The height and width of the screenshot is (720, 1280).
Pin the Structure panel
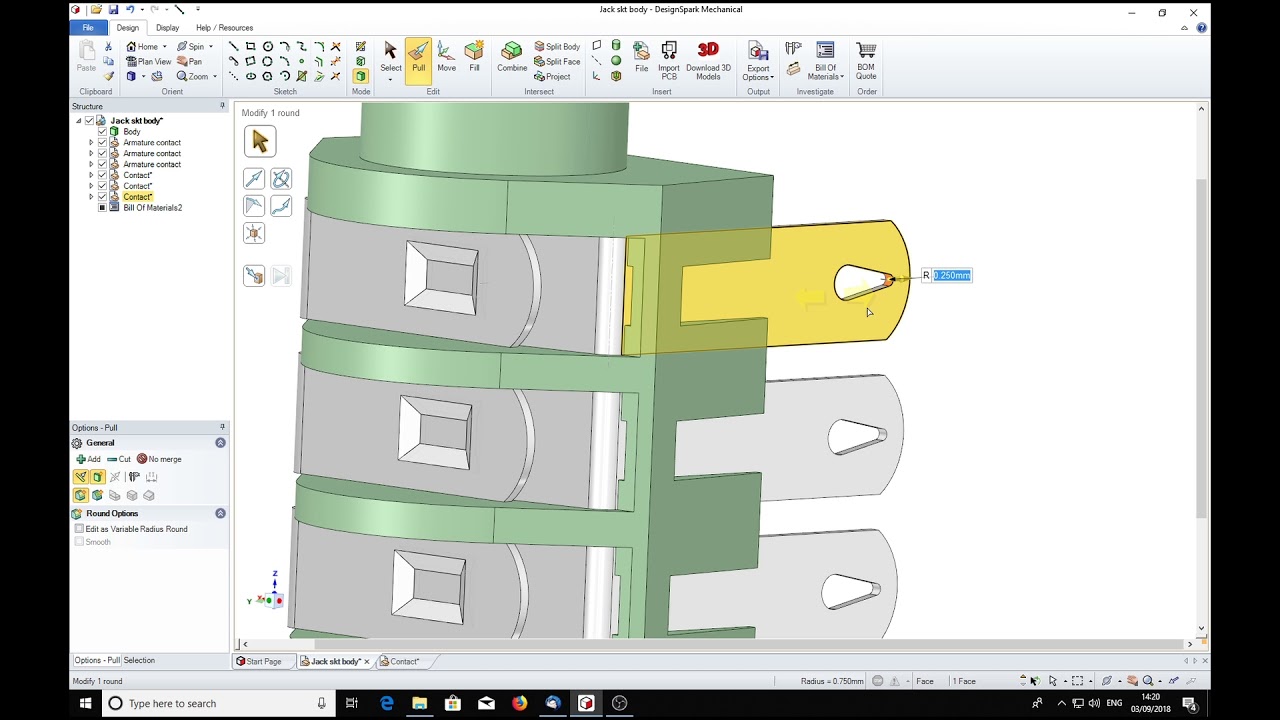tap(222, 106)
